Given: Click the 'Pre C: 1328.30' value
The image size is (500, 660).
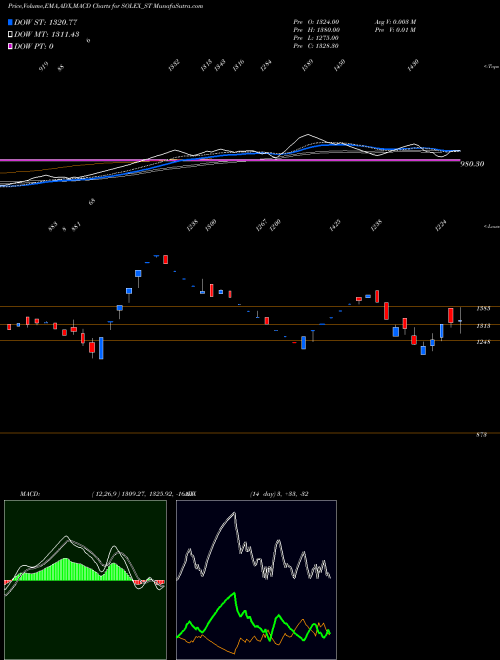Looking at the screenshot, I should coord(316,46).
